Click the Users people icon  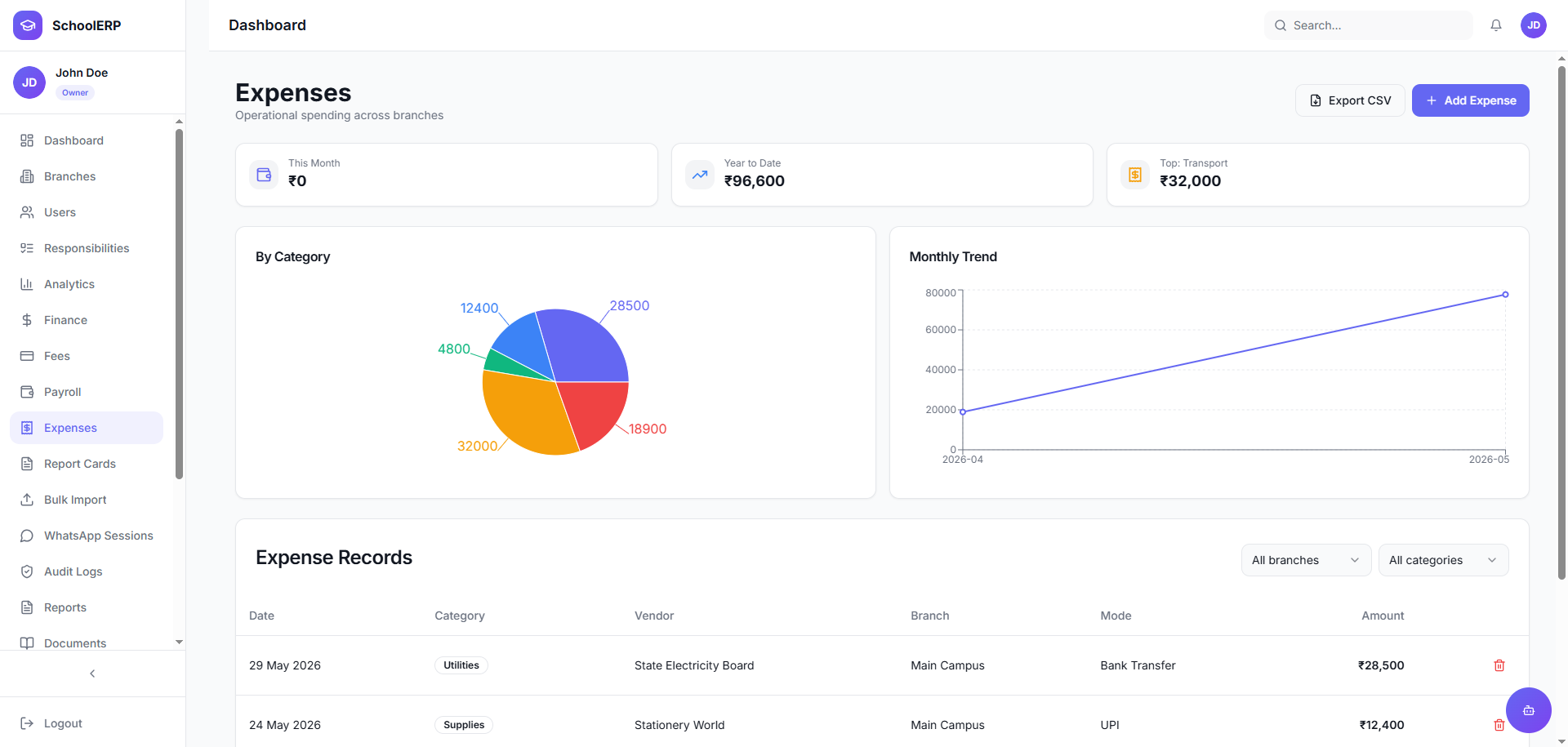click(27, 212)
